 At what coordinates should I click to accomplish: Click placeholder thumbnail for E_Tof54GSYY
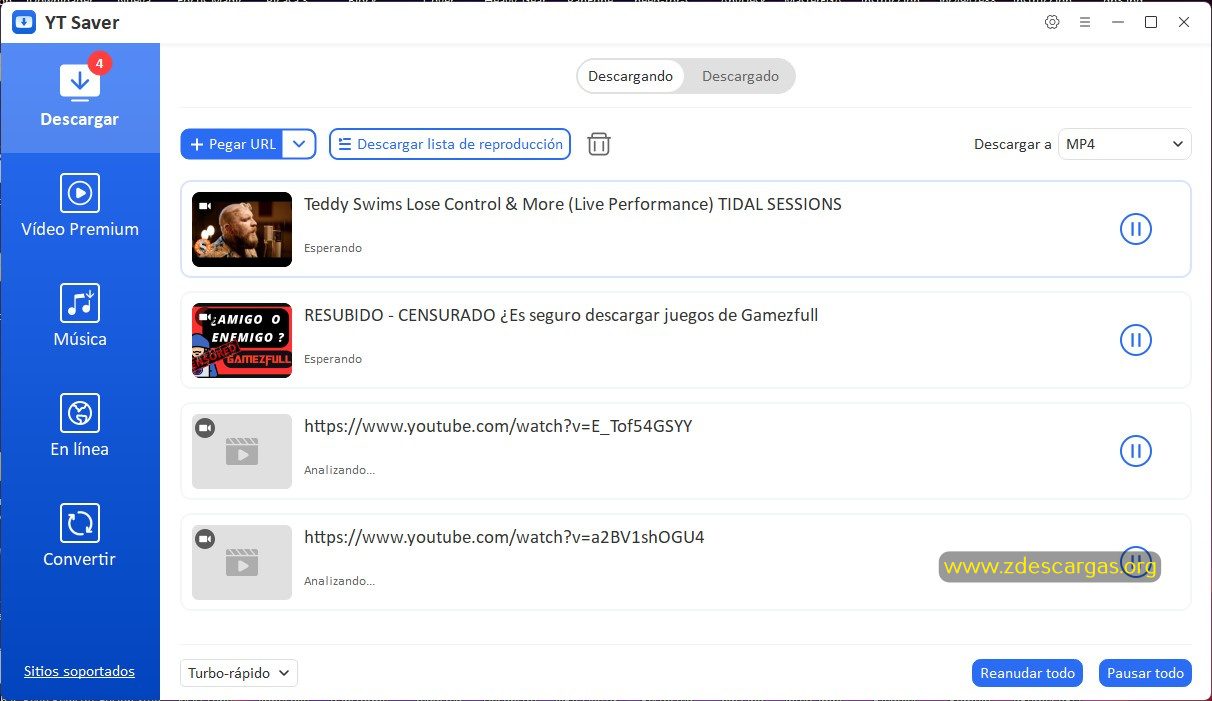pos(242,451)
